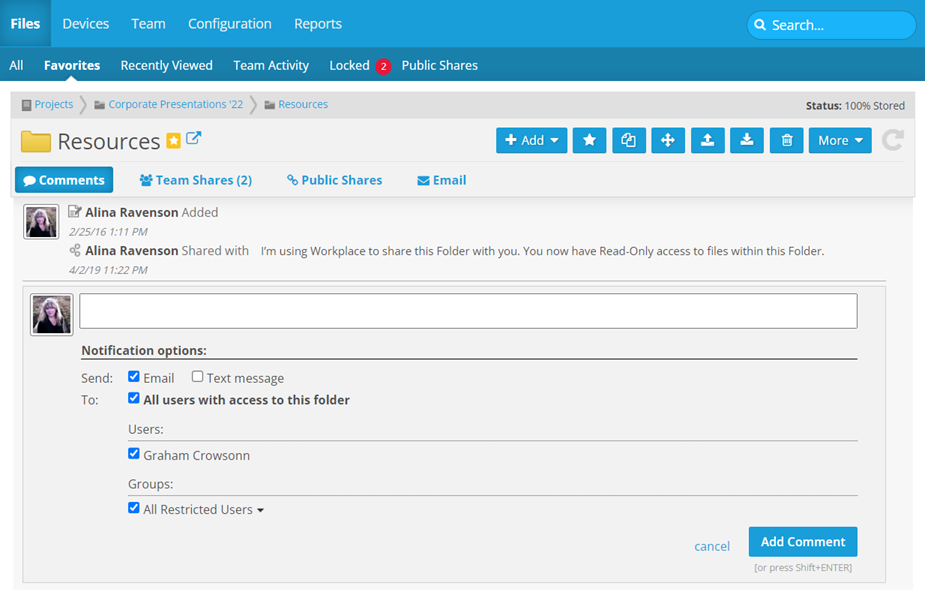The image size is (926, 592).
Task: Click the trash delete icon button
Action: coord(786,141)
